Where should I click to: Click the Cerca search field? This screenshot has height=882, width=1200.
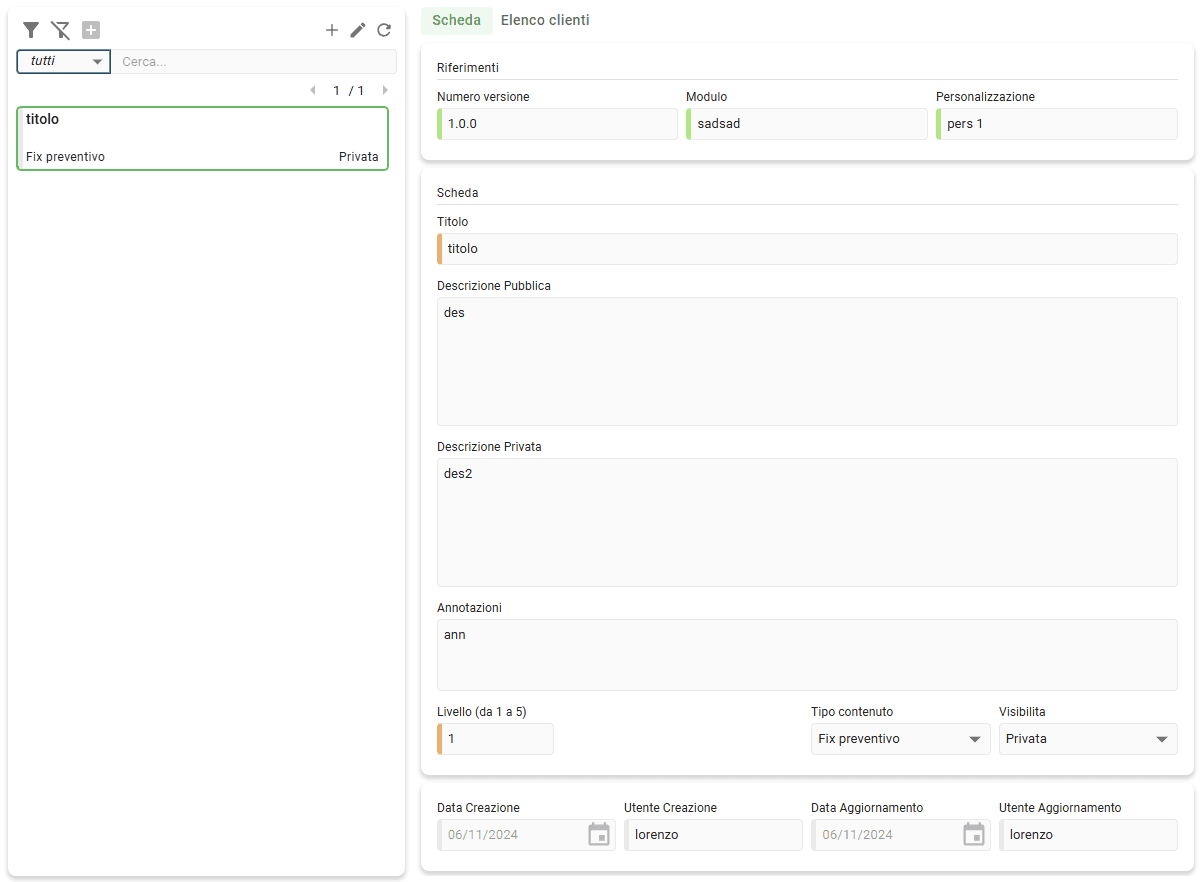[x=254, y=62]
